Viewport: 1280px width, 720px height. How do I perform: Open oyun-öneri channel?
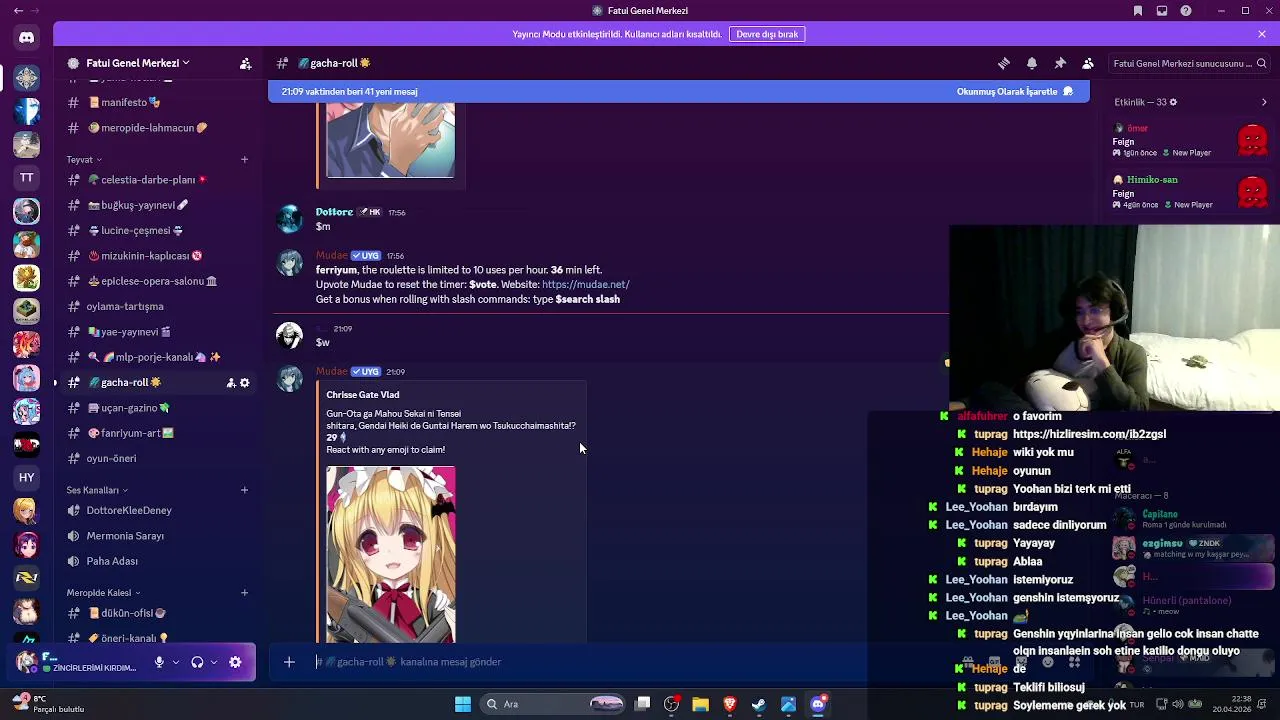(158, 459)
